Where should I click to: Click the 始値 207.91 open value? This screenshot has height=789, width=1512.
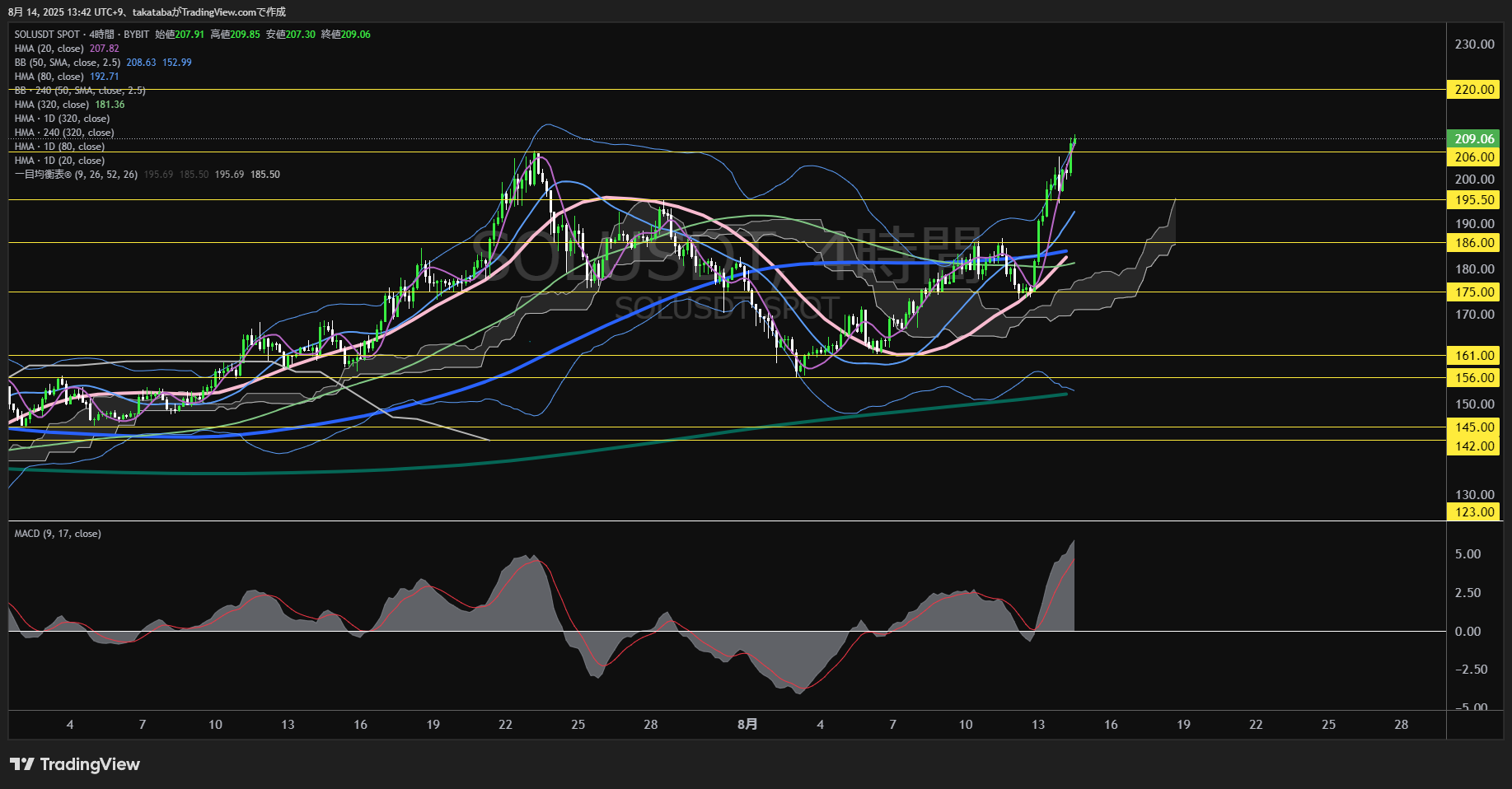[x=180, y=35]
